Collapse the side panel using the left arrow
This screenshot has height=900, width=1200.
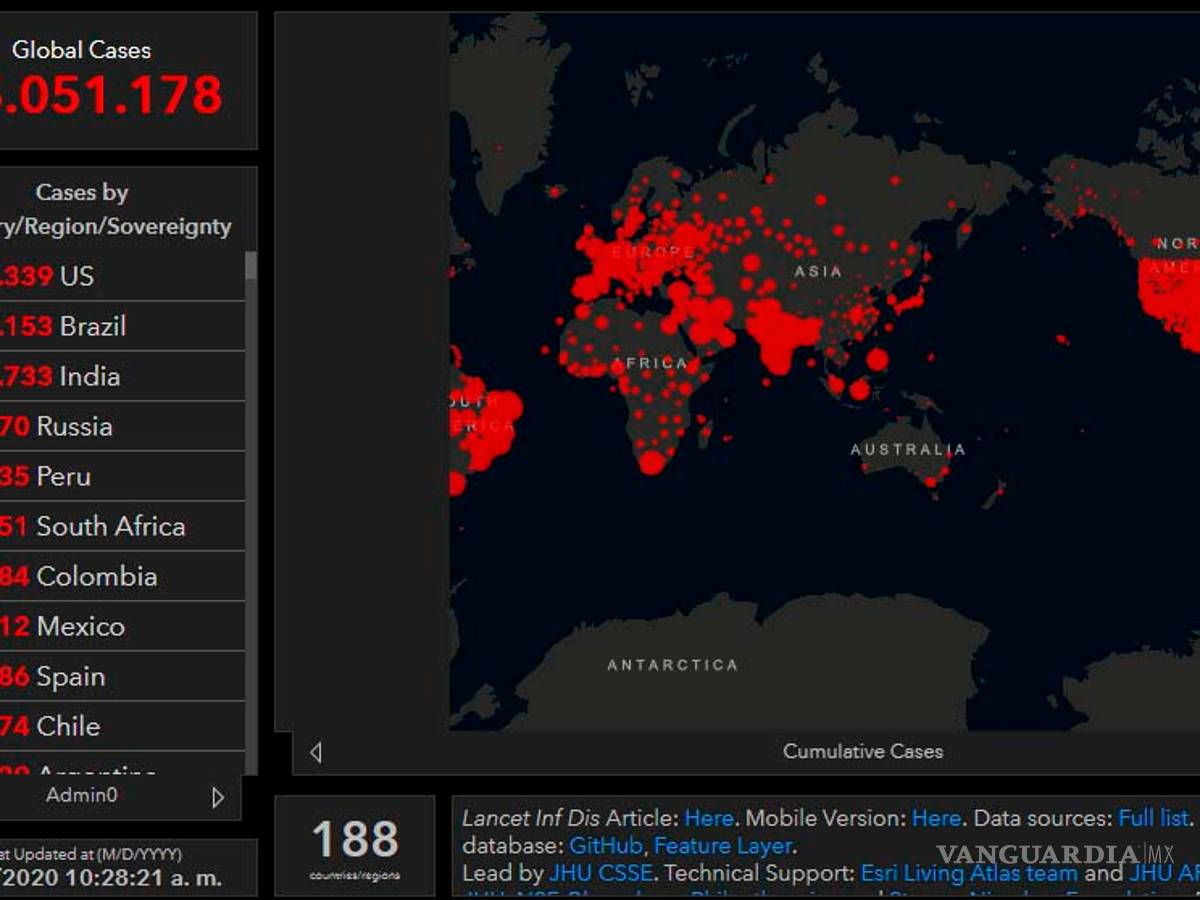[316, 750]
